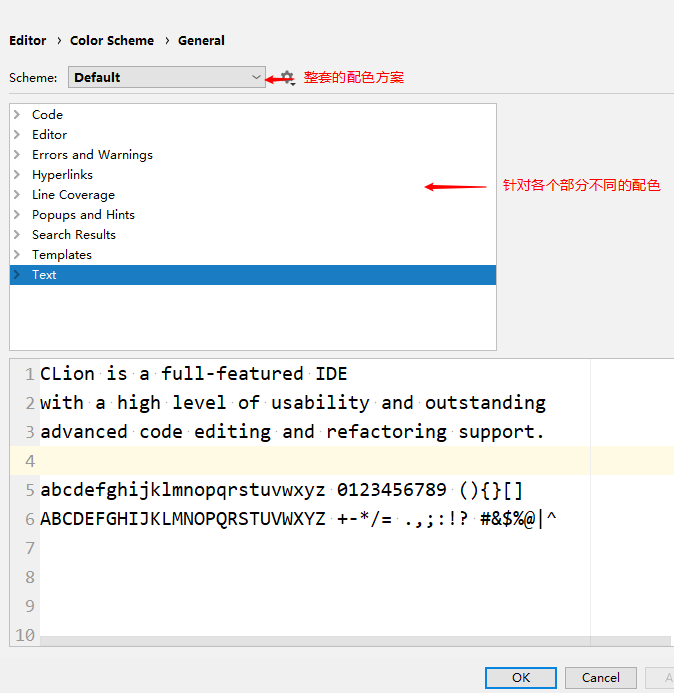Image resolution: width=674 pixels, height=693 pixels.
Task: Select the highlighted Text item
Action: coord(45,275)
